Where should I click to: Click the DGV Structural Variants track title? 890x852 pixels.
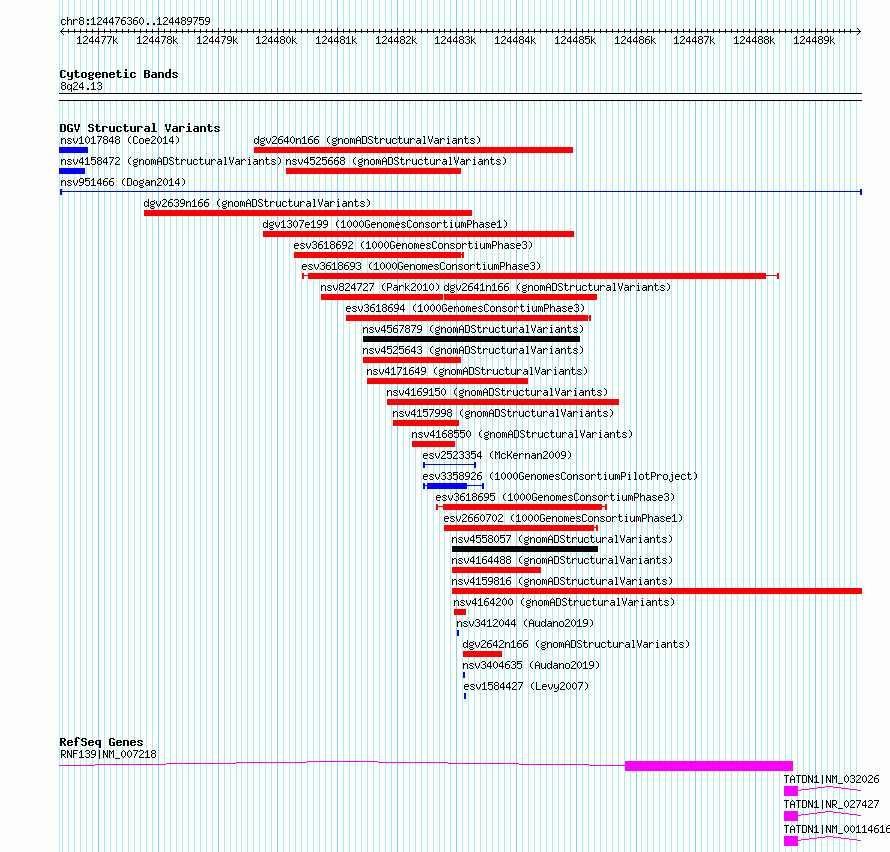click(140, 128)
